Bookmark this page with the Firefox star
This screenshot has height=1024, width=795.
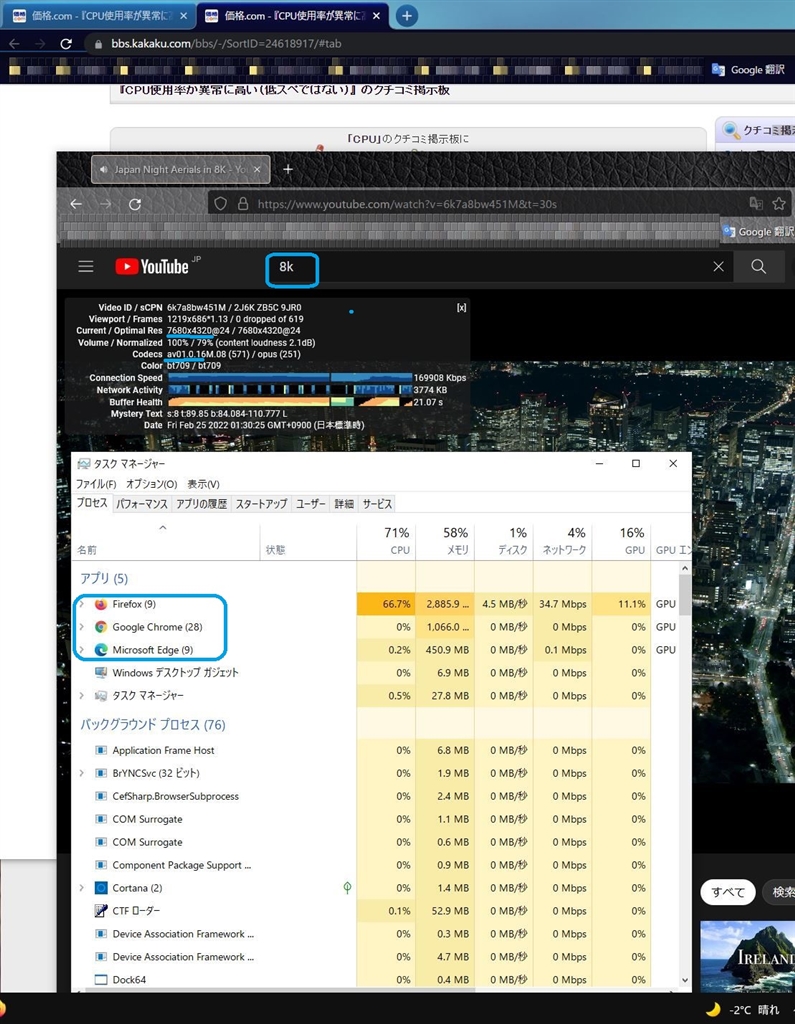tap(778, 204)
